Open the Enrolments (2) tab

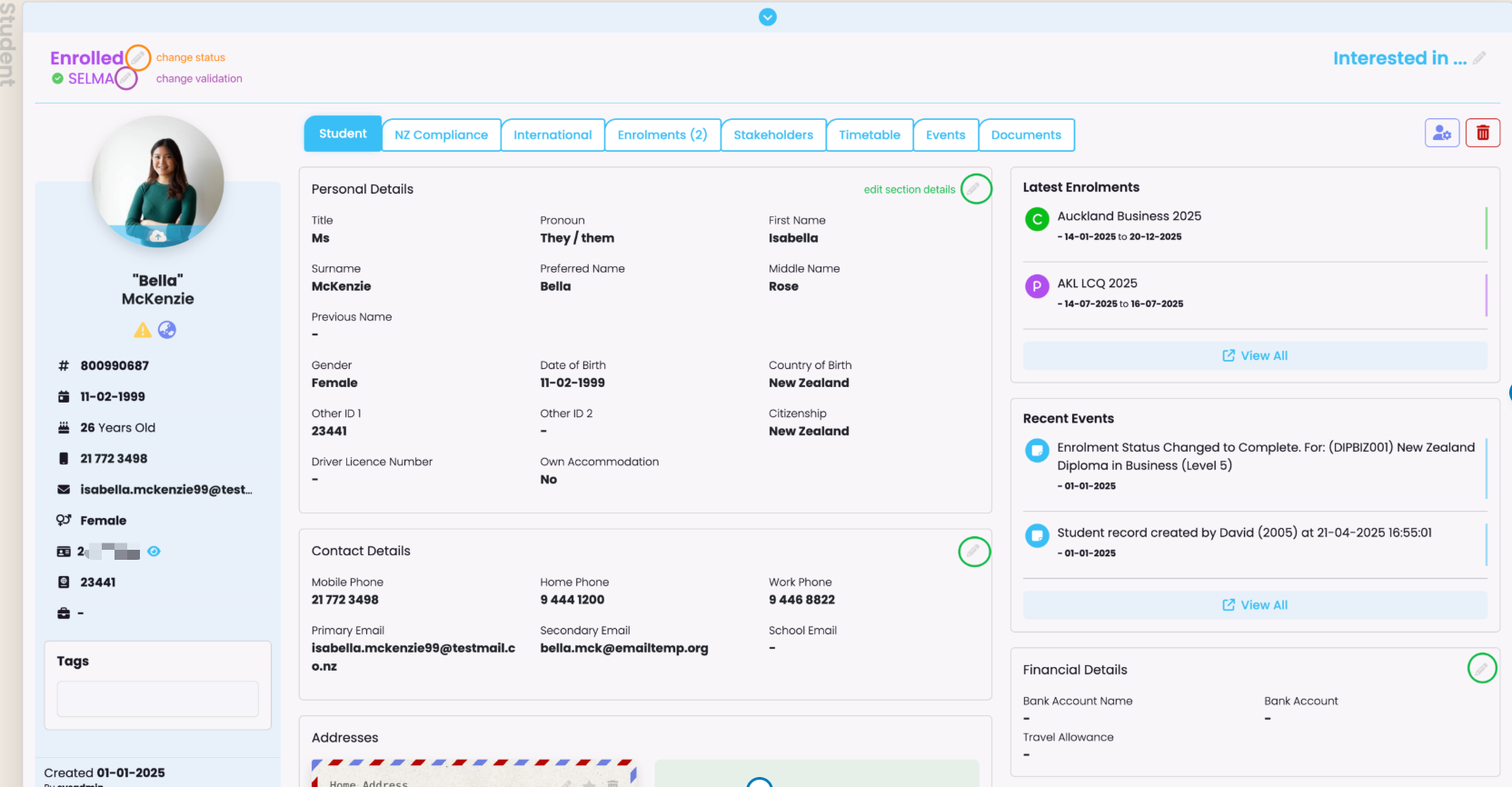tap(661, 135)
